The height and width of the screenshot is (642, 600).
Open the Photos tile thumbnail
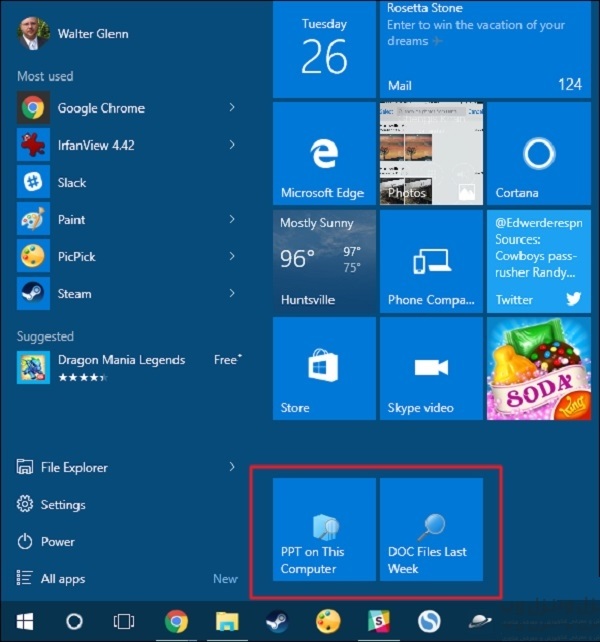(x=431, y=153)
